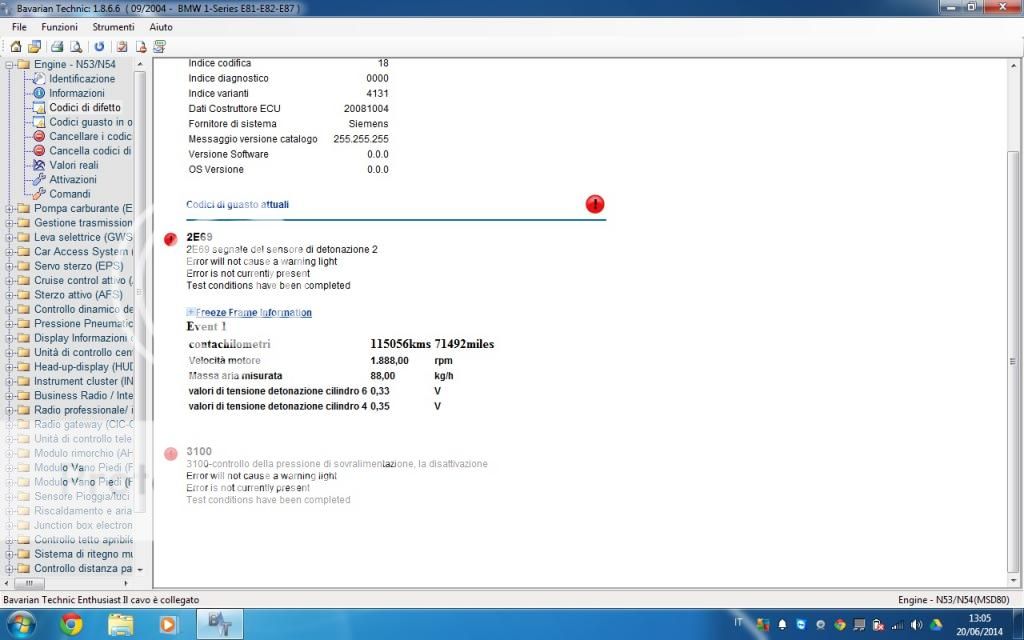Click the Print icon in the toolbar
Viewport: 1024px width, 640px height.
[x=57, y=46]
